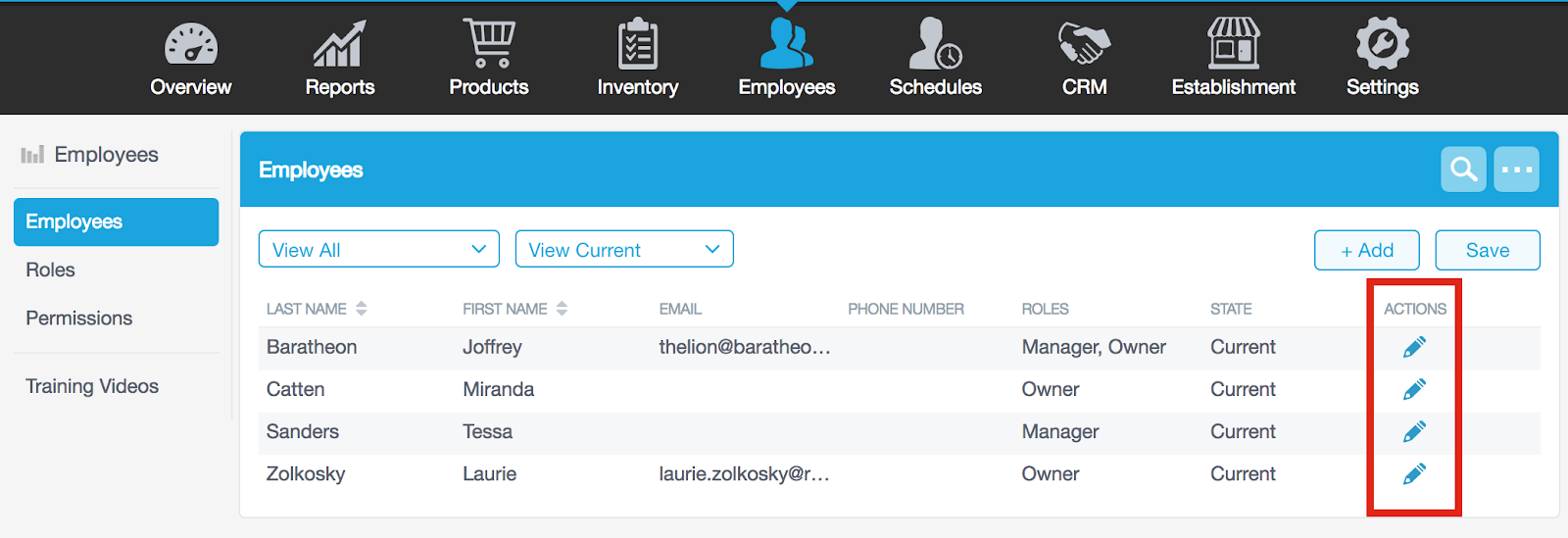The height and width of the screenshot is (538, 1568).
Task: Click the EMAIL column header
Action: [680, 309]
